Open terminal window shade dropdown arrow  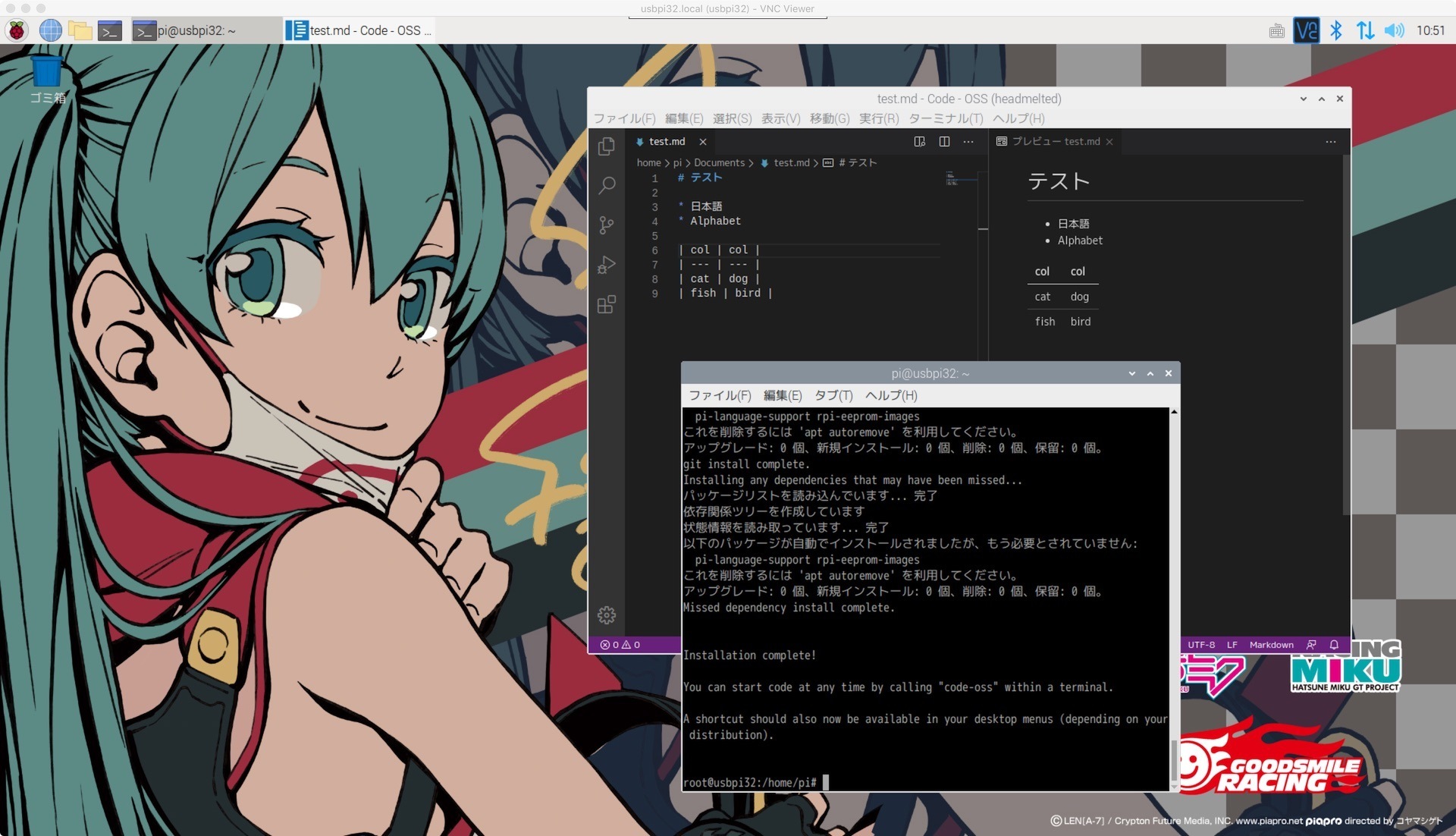pyautogui.click(x=1132, y=373)
